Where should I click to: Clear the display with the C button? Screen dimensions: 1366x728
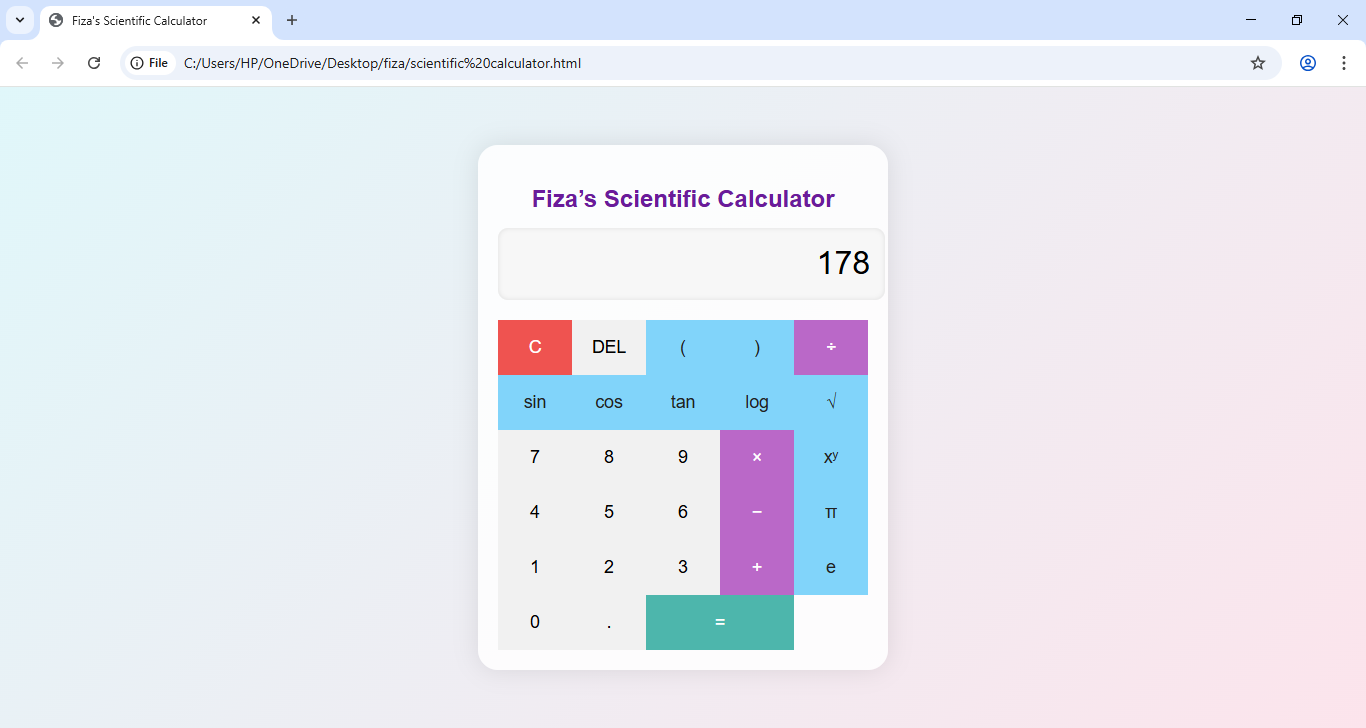(534, 347)
